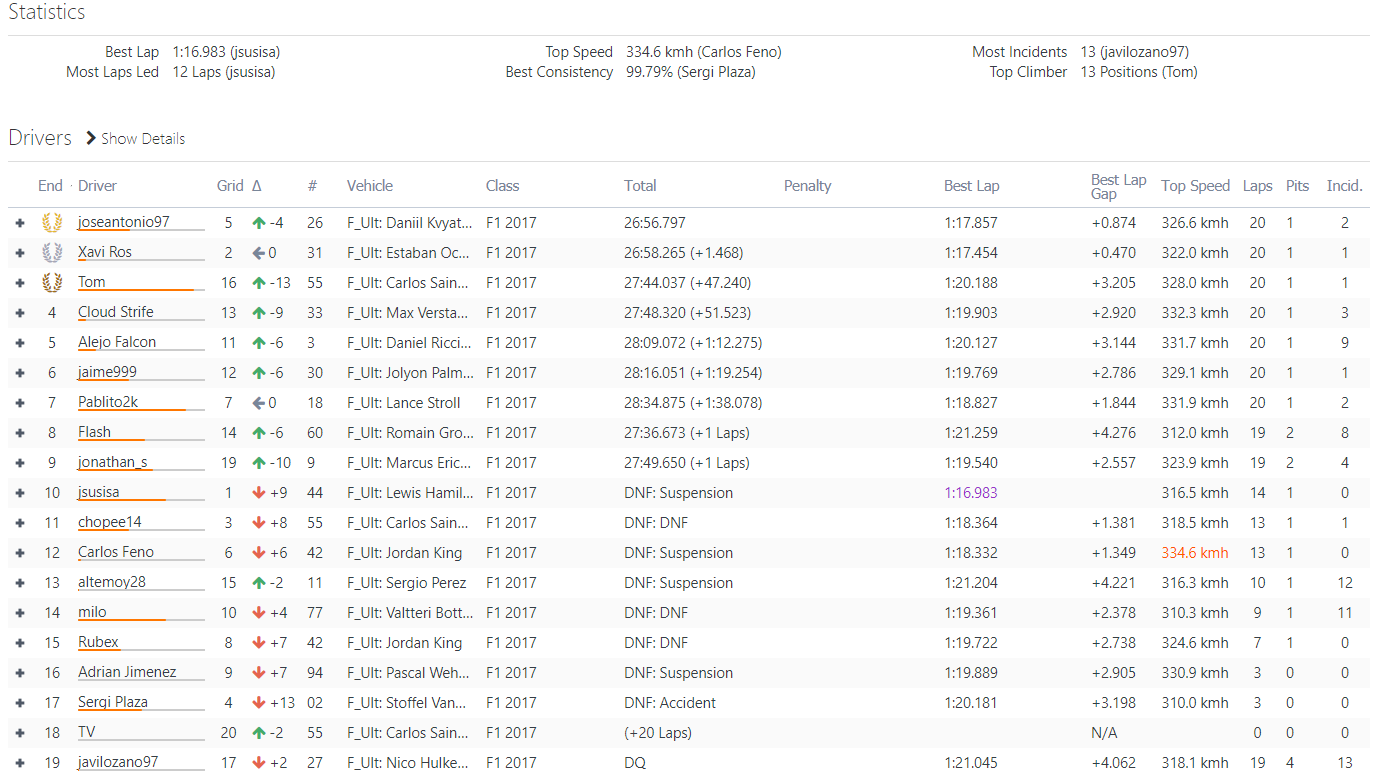The image size is (1373, 777).
Task: Click silver laurel trophy for second place
Action: [52, 253]
